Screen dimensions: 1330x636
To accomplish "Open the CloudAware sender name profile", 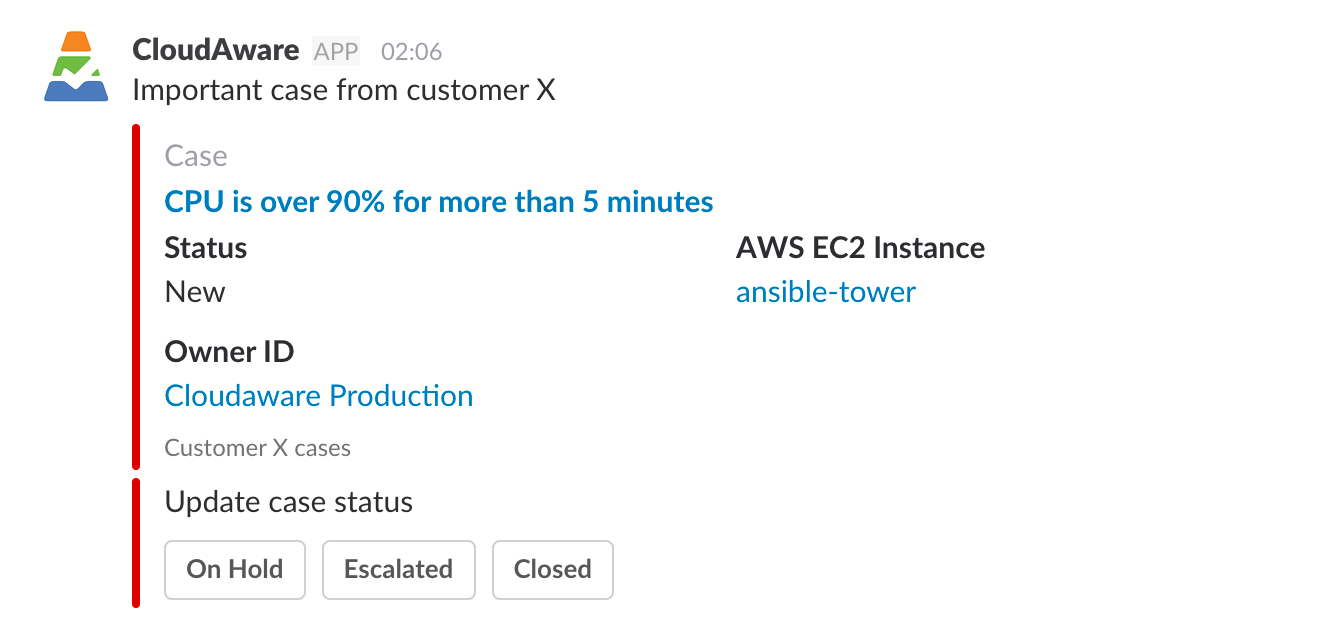I will pos(215,50).
